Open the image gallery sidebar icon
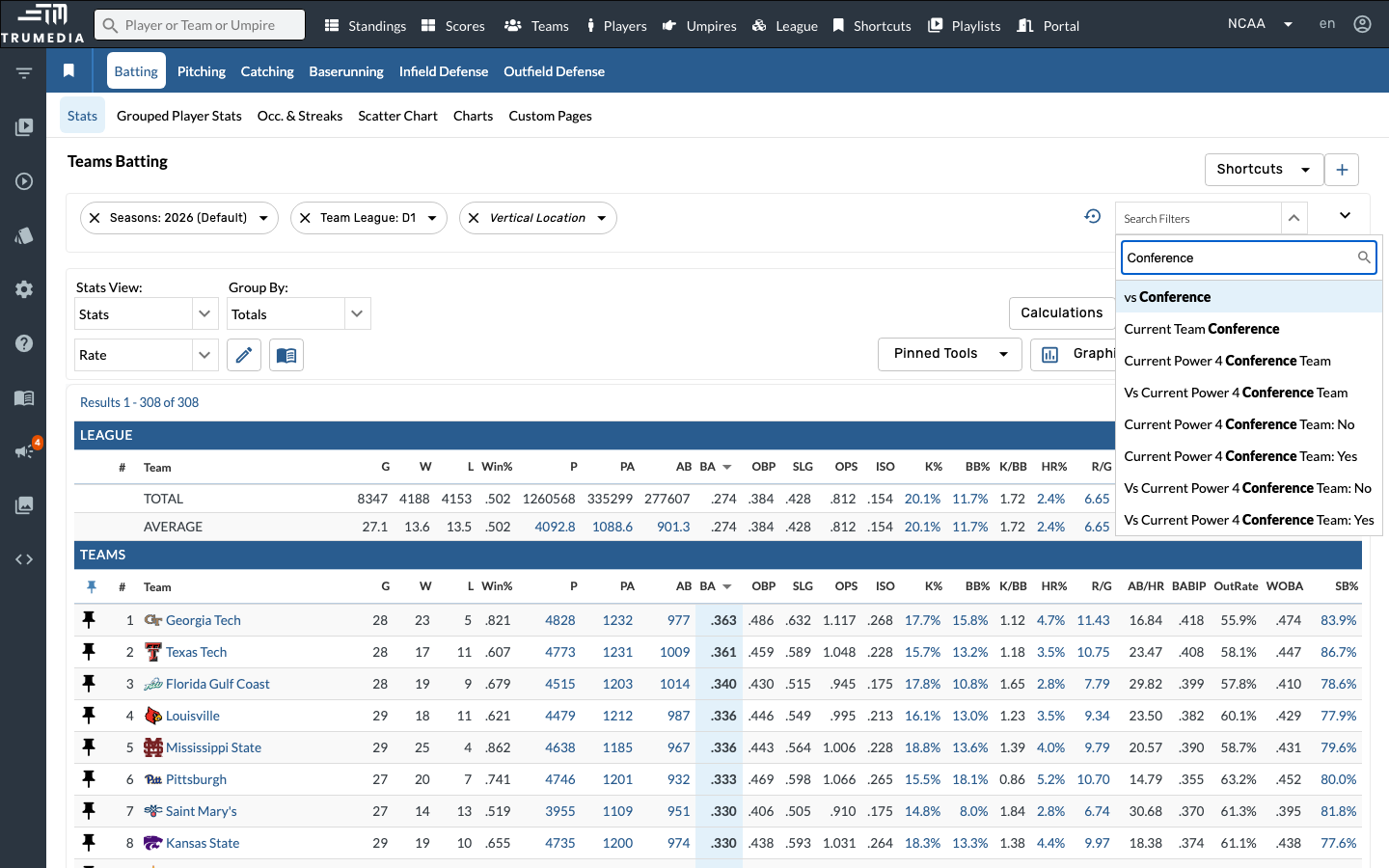Screen dimensions: 1389x868 coord(24,504)
